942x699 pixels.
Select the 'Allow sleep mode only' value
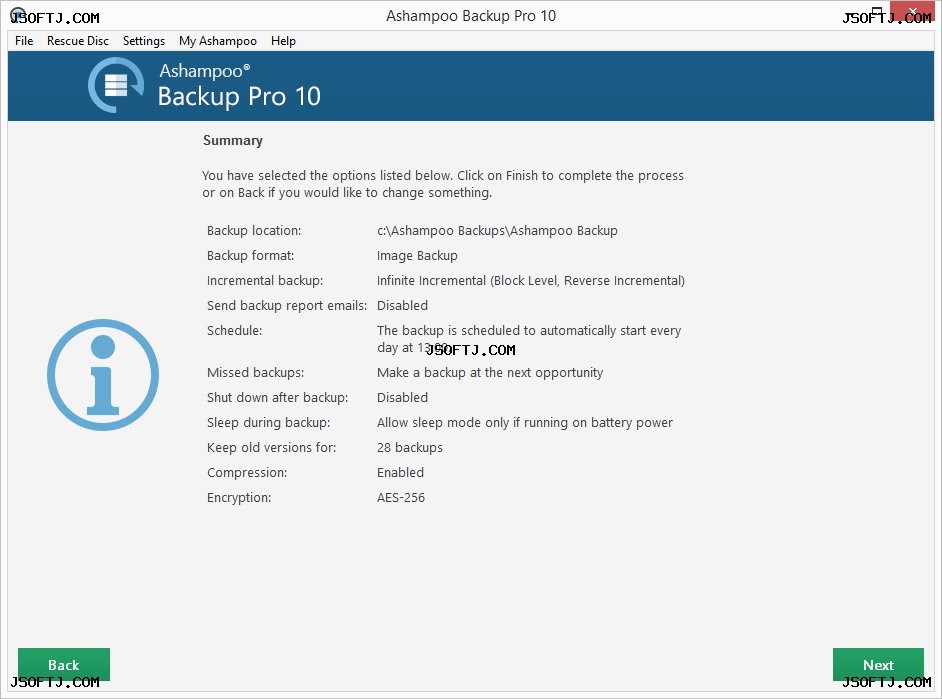[525, 423]
